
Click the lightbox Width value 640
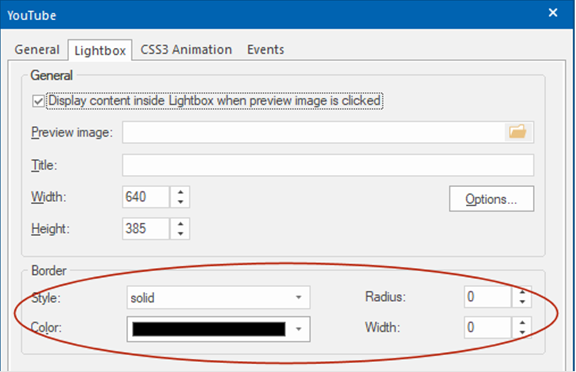[146, 197]
